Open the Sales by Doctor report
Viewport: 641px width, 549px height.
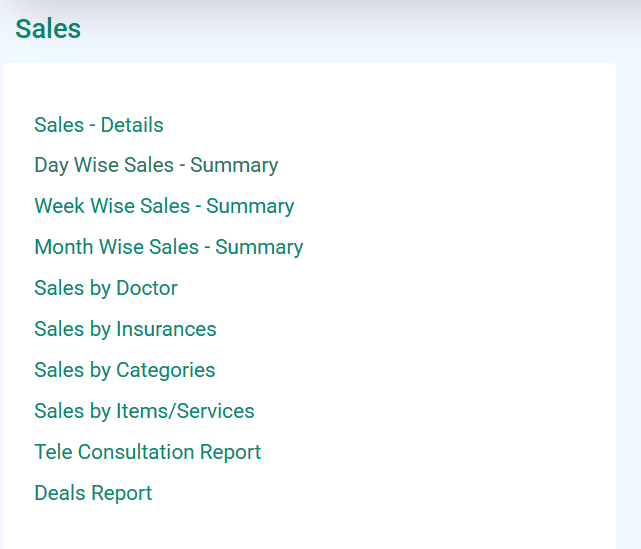[x=106, y=288]
